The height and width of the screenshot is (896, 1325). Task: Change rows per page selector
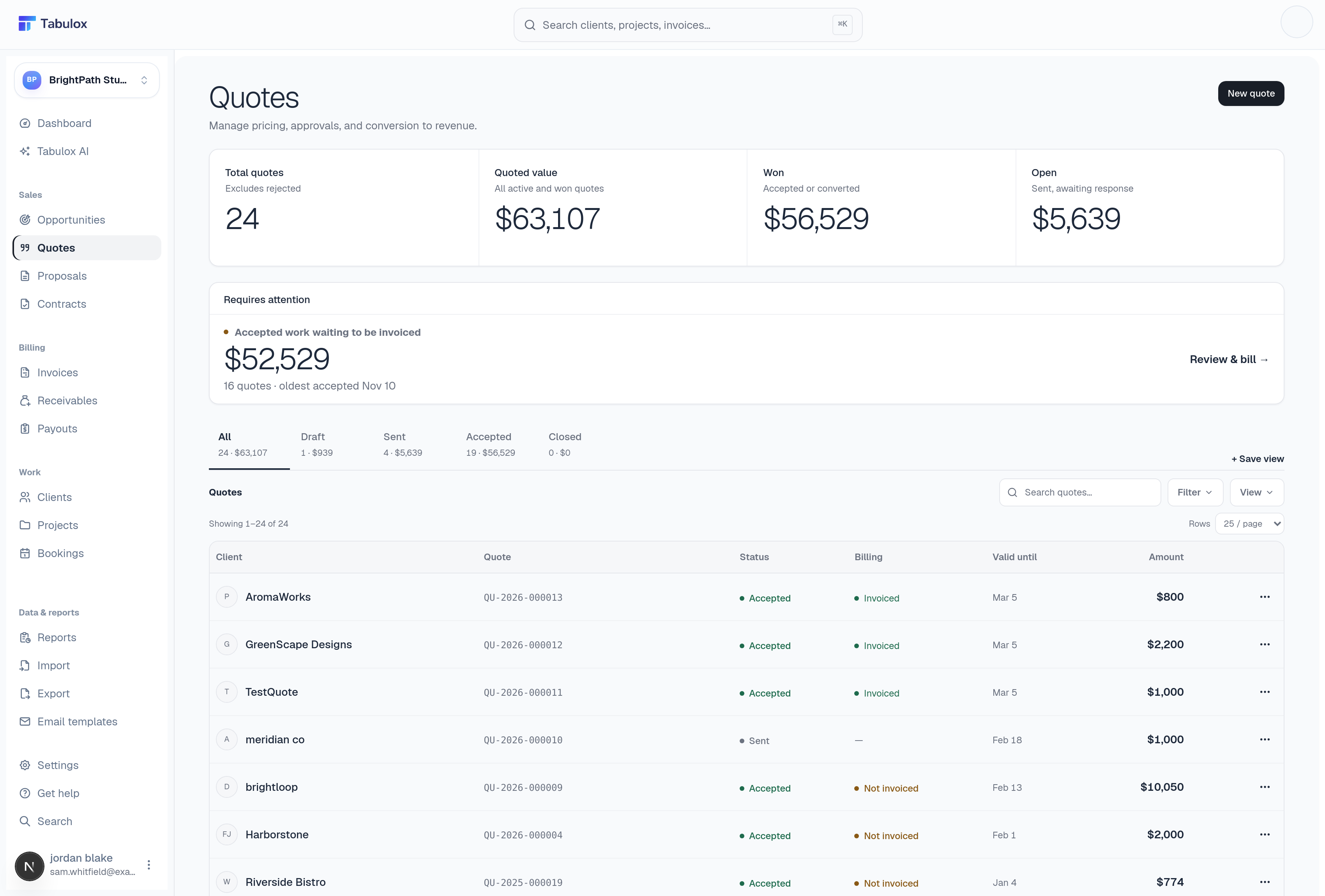click(1249, 524)
